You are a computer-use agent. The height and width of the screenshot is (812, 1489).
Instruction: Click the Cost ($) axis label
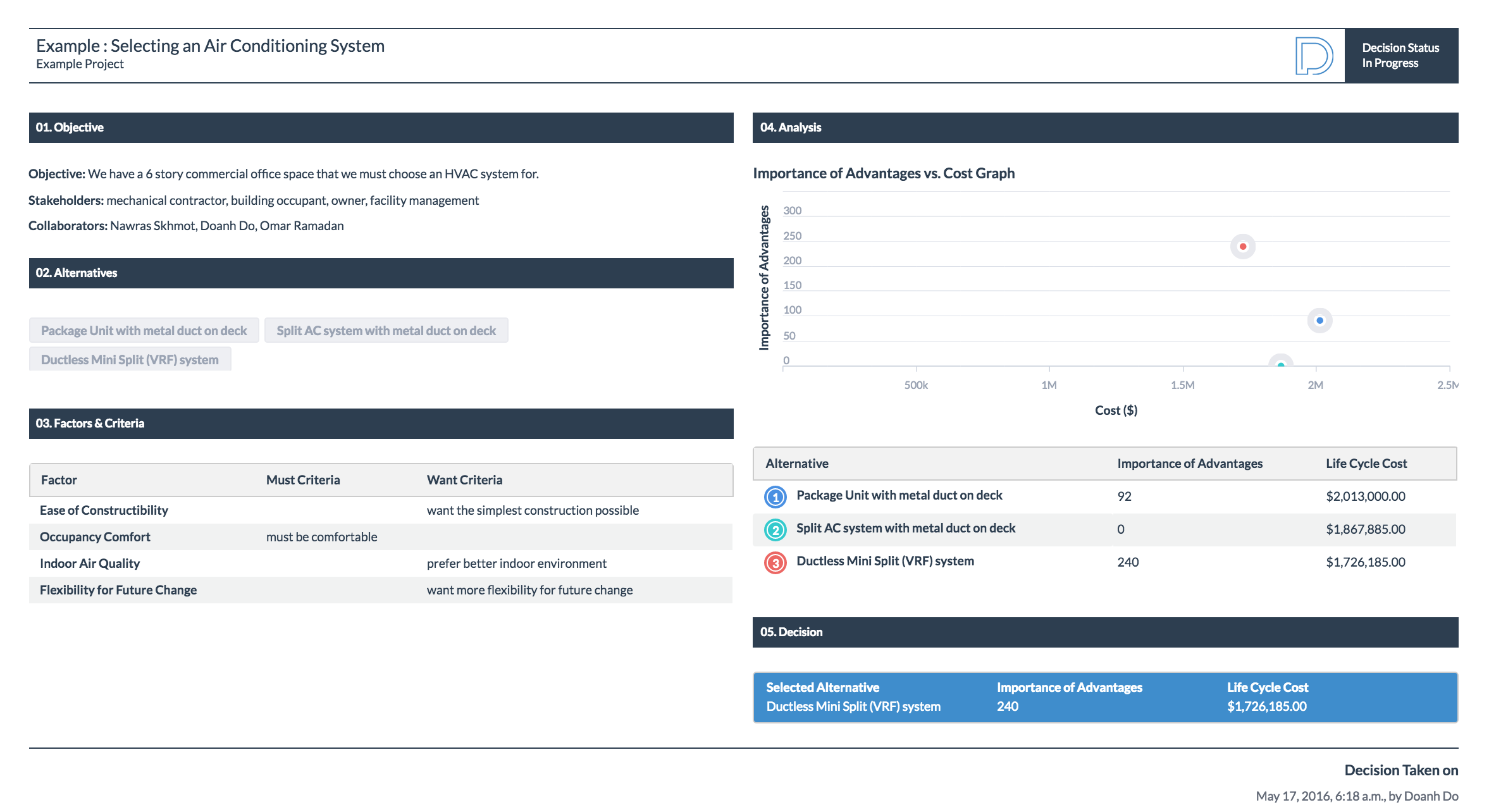coord(1116,410)
